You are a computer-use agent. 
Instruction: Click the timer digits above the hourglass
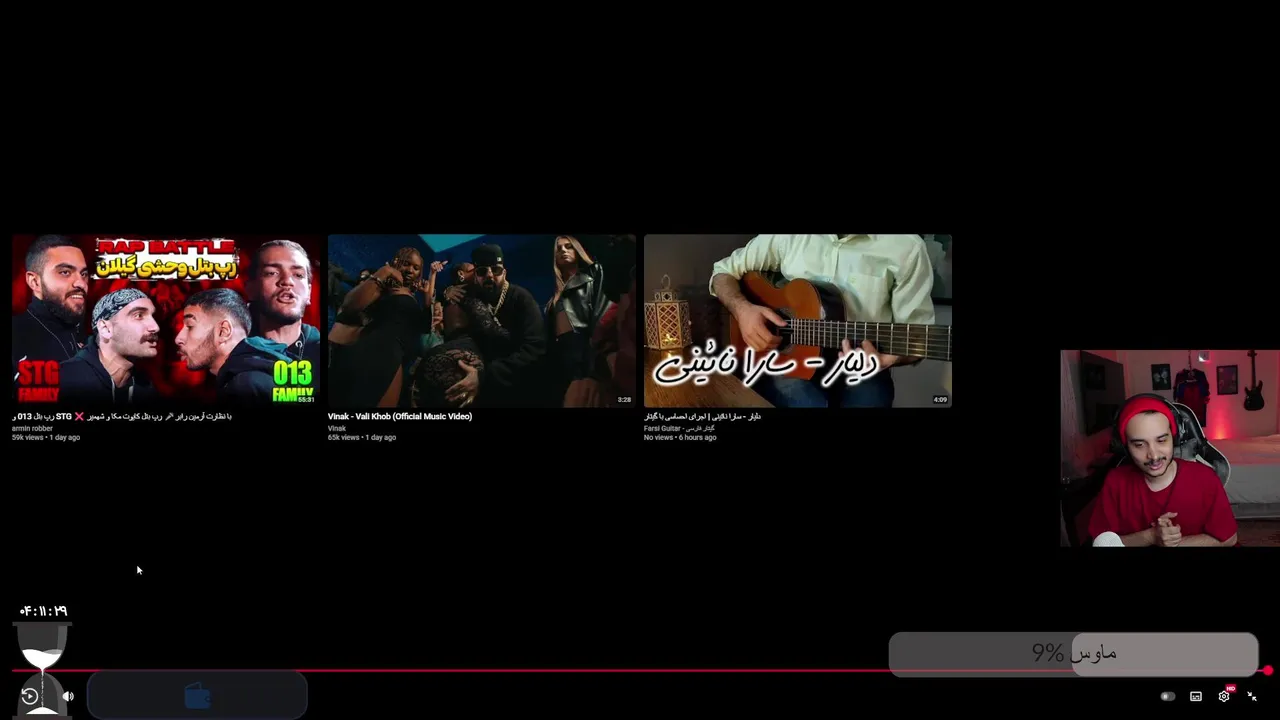pos(43,611)
